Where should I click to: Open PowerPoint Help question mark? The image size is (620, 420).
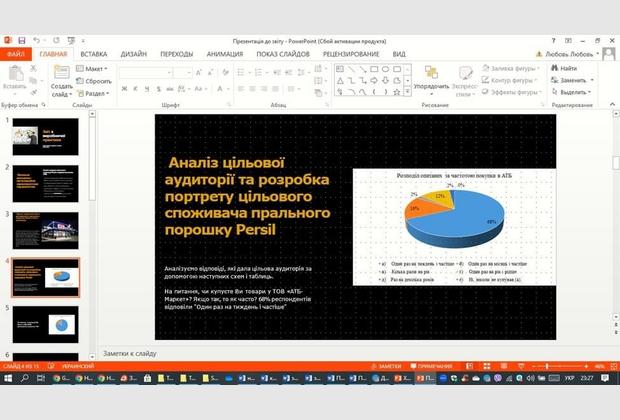[x=554, y=41]
